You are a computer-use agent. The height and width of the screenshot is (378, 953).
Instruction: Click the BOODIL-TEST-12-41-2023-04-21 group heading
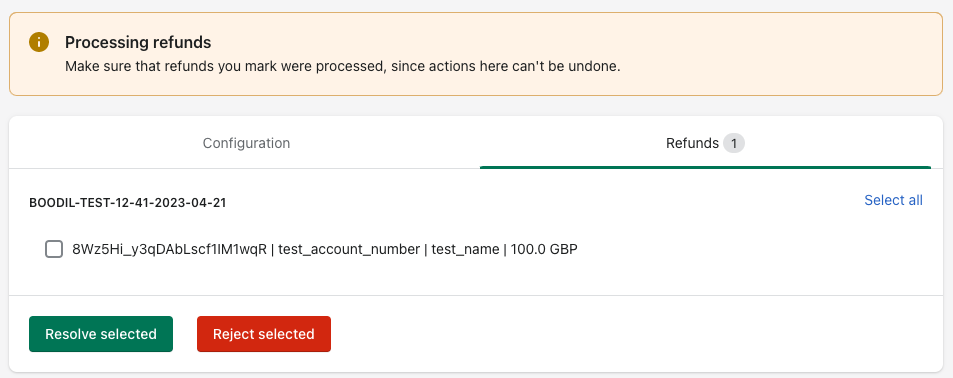click(128, 203)
